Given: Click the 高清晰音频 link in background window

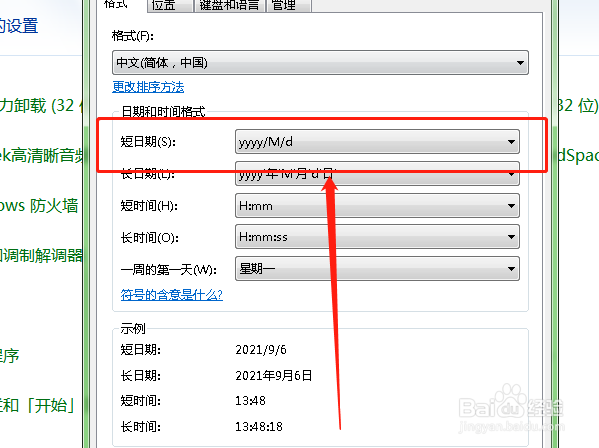Looking at the screenshot, I should pyautogui.click(x=41, y=155).
